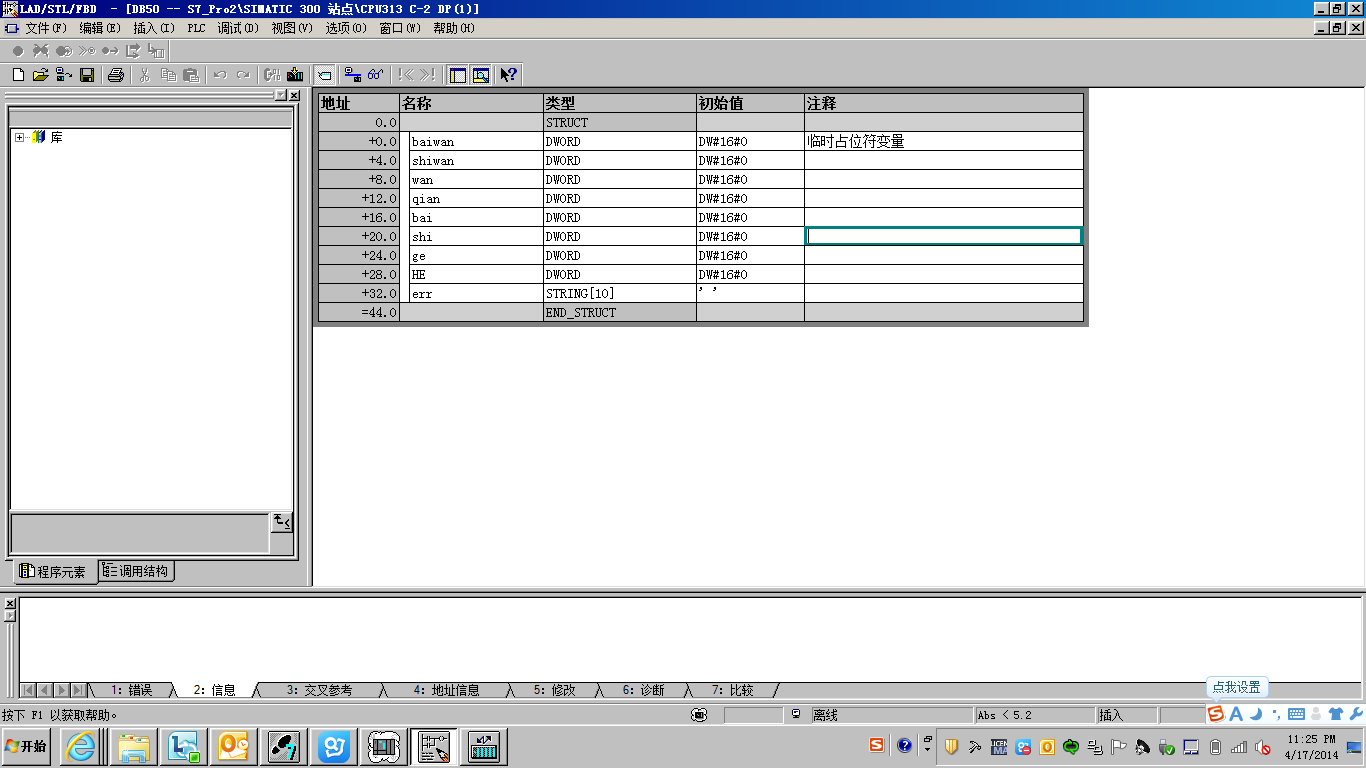Image resolution: width=1366 pixels, height=768 pixels.
Task: Select the 库 library item
Action: 56,137
